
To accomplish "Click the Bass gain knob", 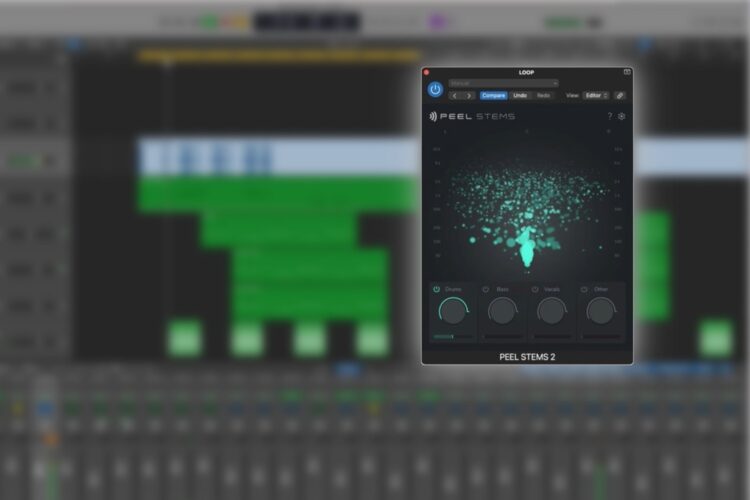I will pyautogui.click(x=502, y=311).
